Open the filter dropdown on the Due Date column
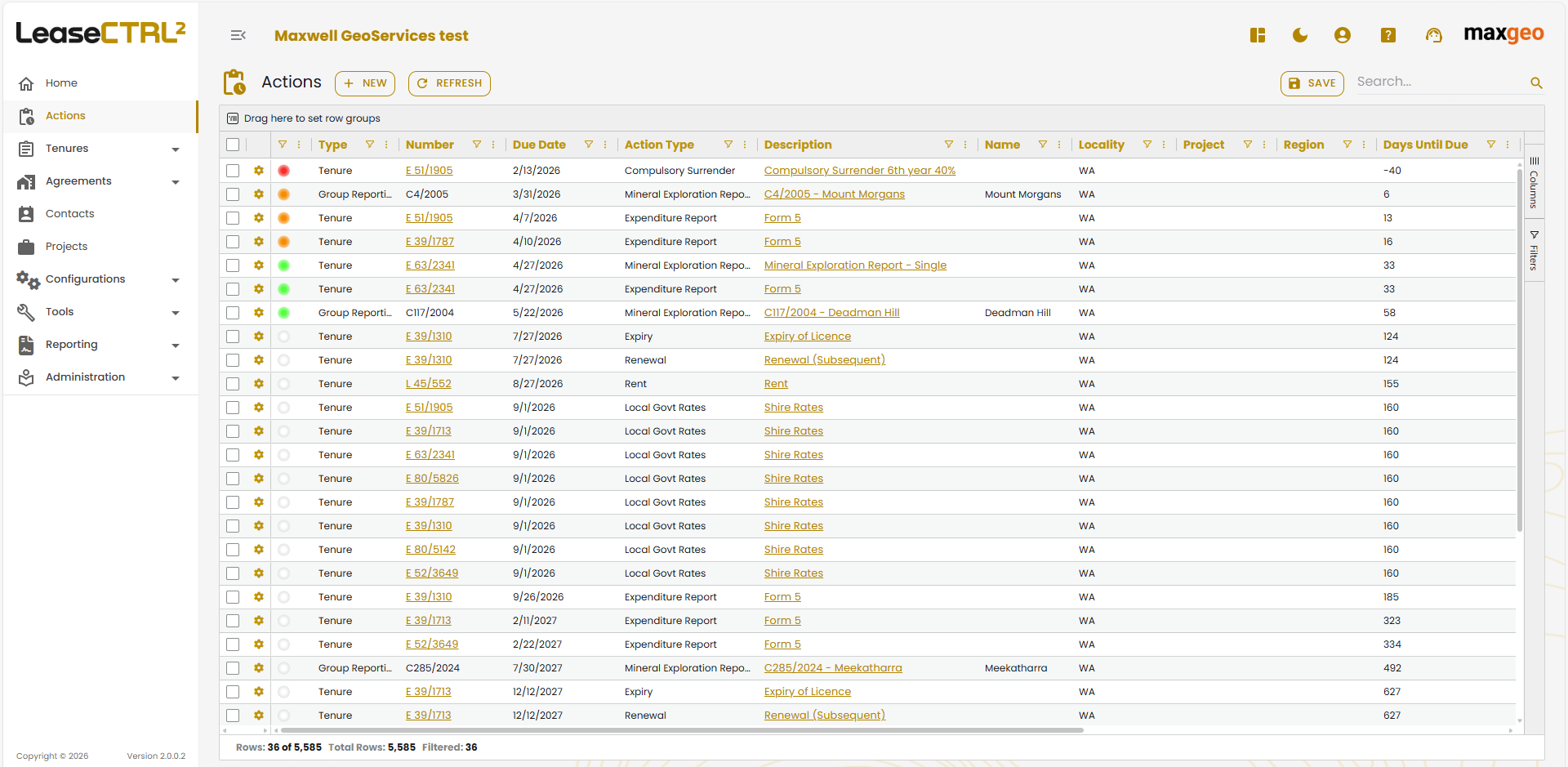Screen dimensions: 1568x767 [x=589, y=144]
